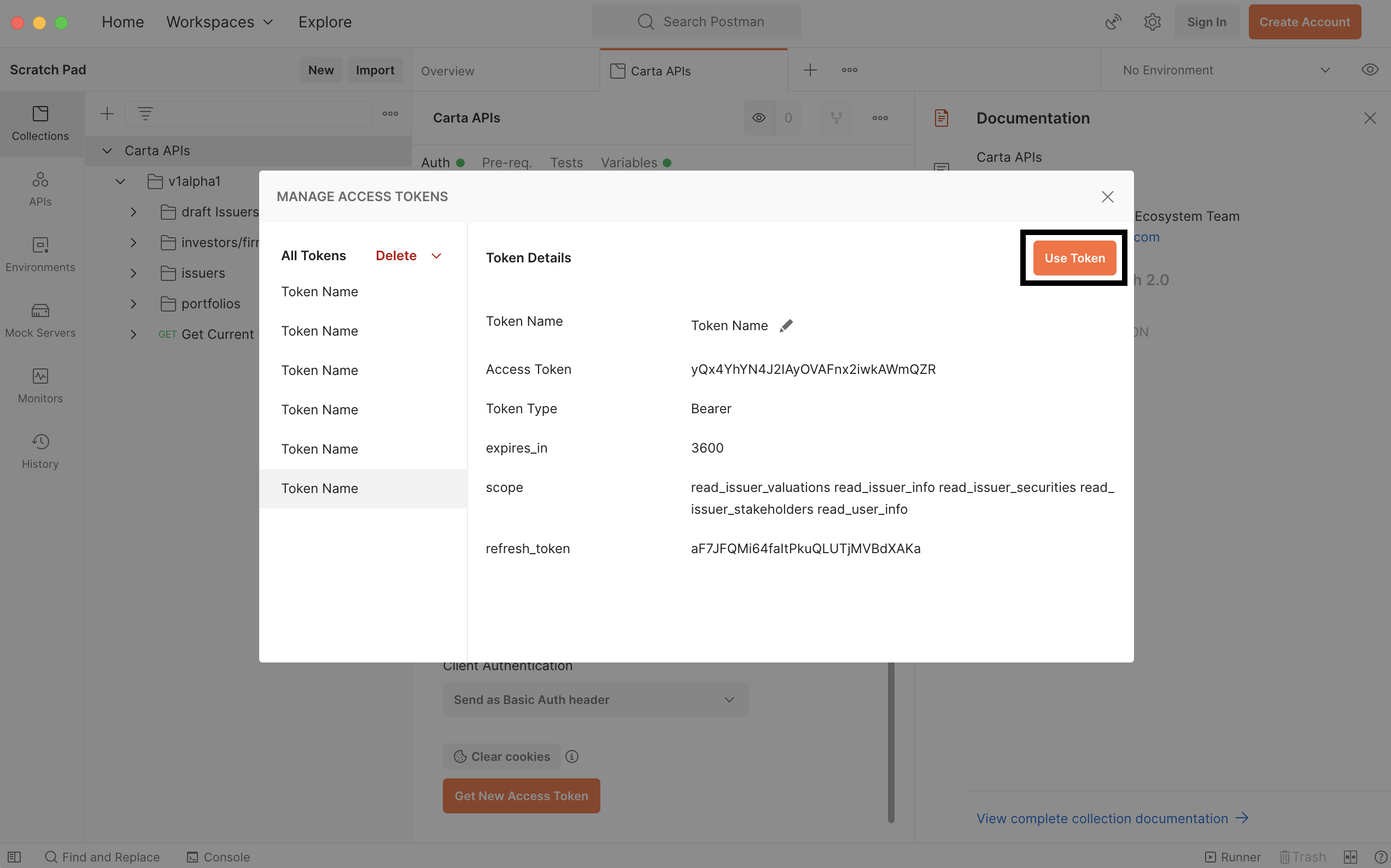
Task: Click the Use Token button
Action: tap(1074, 259)
